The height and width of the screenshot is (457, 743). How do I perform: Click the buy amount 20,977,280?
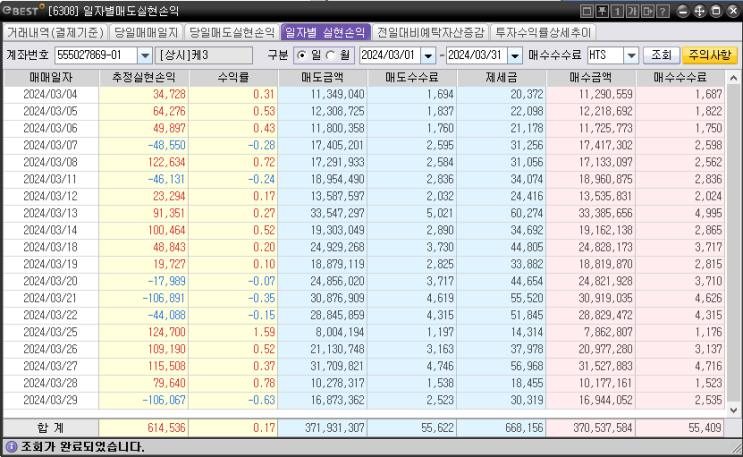(x=606, y=349)
